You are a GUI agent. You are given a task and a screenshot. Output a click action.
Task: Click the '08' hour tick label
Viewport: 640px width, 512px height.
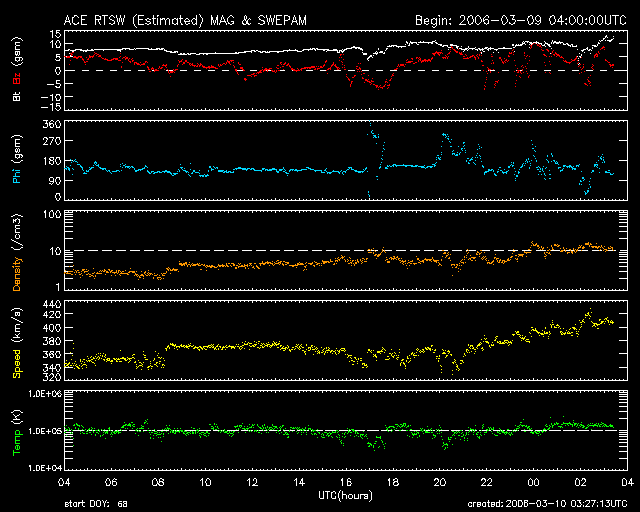tap(158, 482)
